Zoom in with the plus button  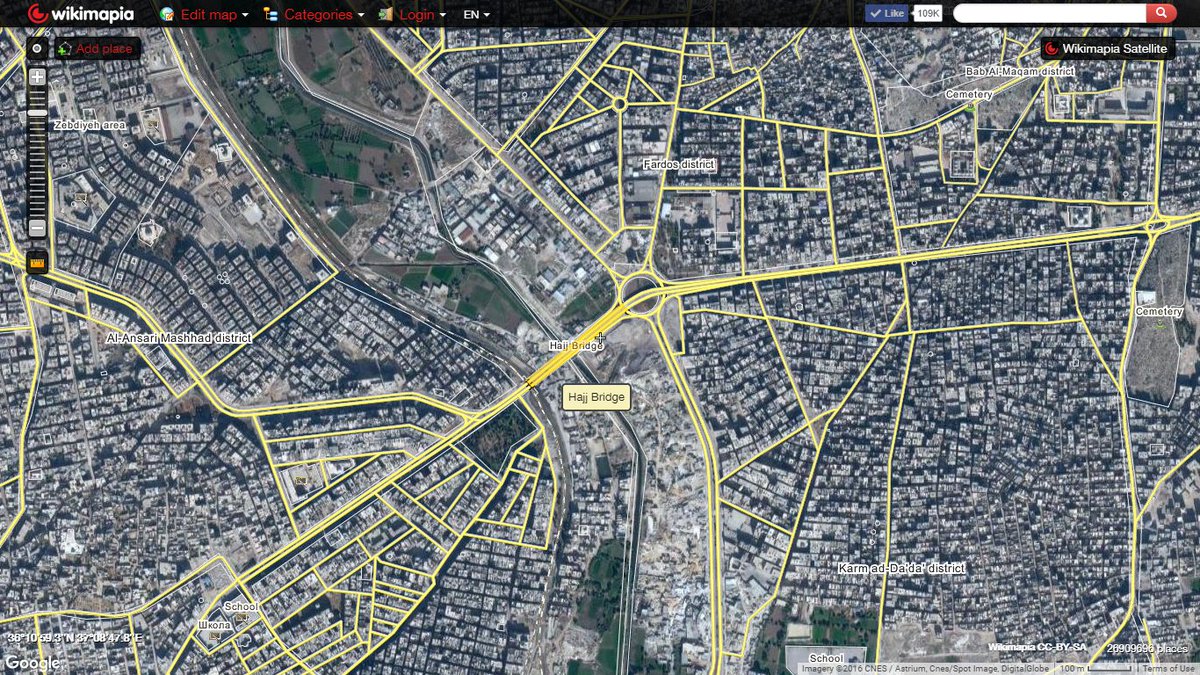(37, 77)
